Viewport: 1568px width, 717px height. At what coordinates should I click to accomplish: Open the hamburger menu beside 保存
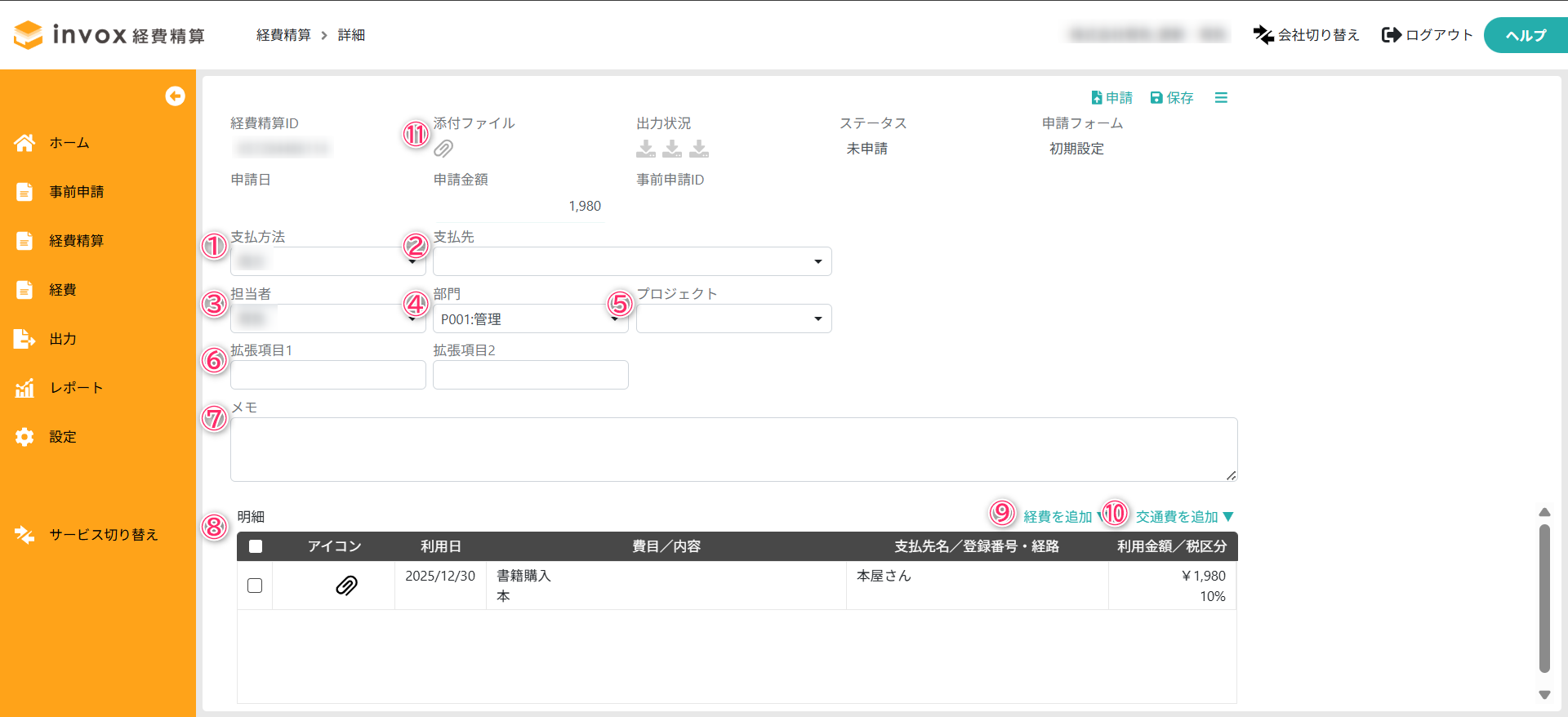[1221, 98]
